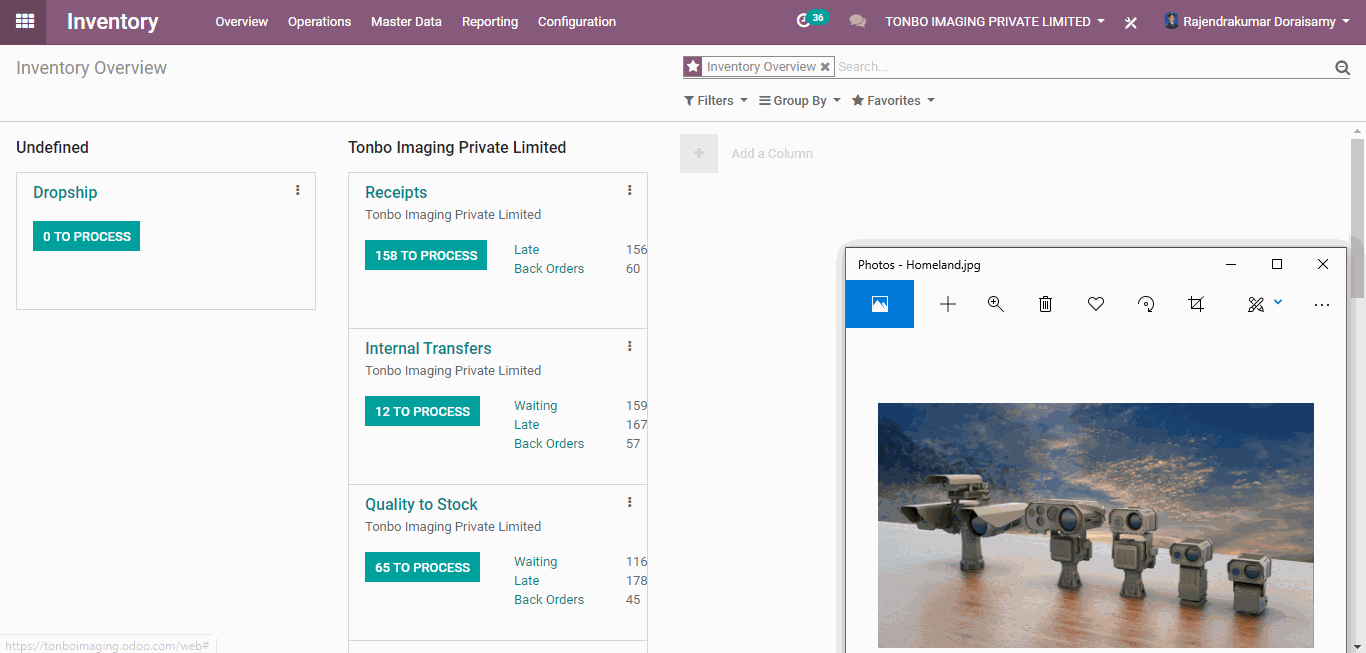Image resolution: width=1366 pixels, height=653 pixels.
Task: Click the Photos - Homeland.jpg title bar text
Action: coord(919,265)
